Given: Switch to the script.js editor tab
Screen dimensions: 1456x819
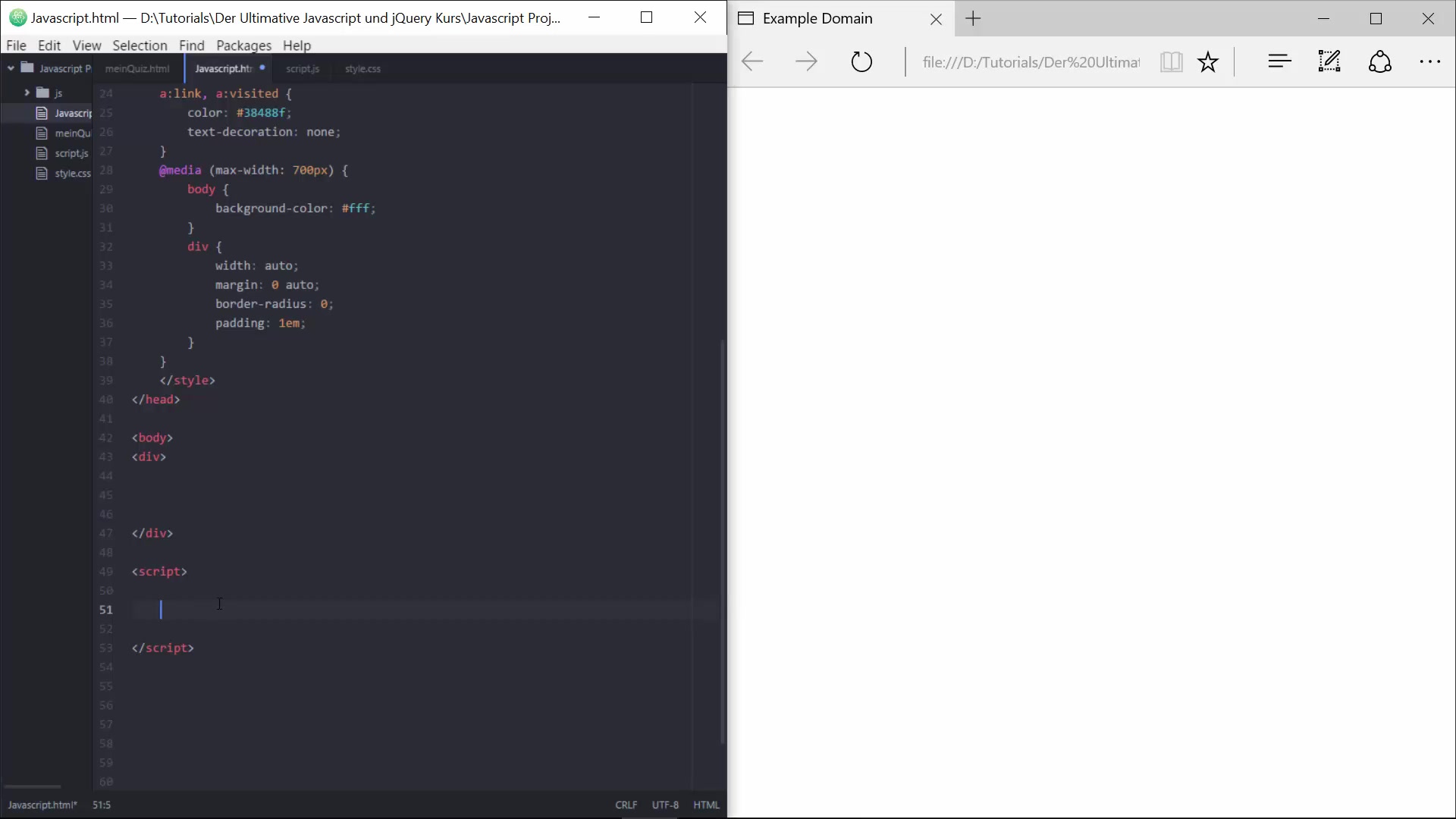Looking at the screenshot, I should click(303, 68).
